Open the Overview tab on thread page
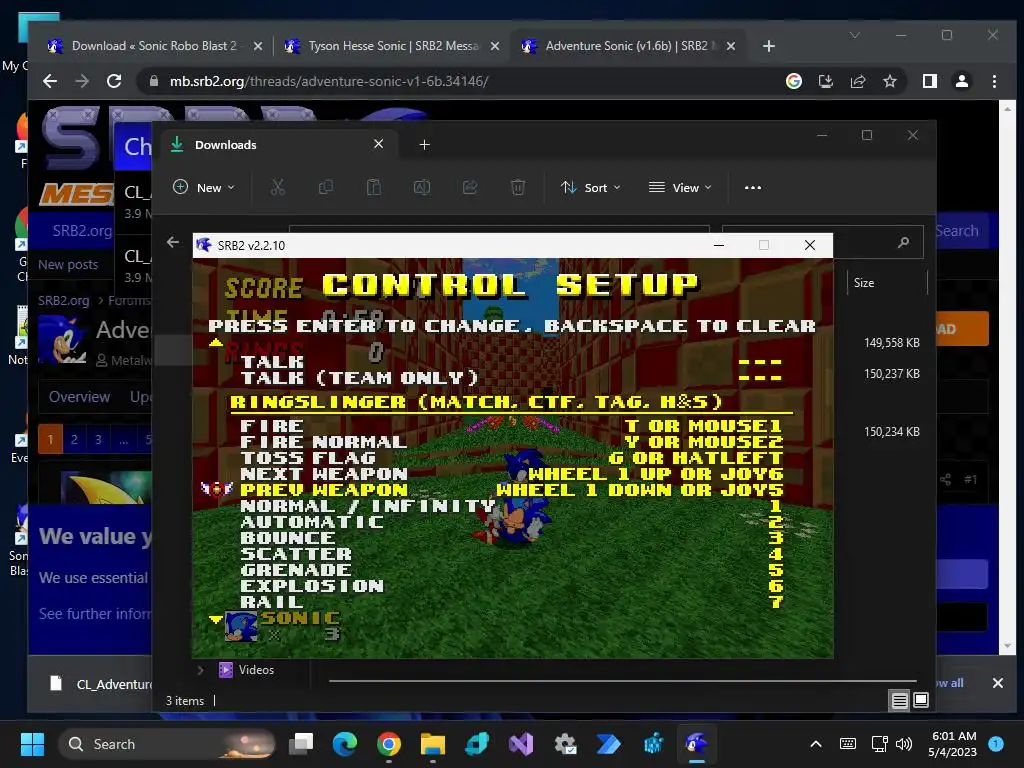This screenshot has width=1024, height=768. (80, 397)
